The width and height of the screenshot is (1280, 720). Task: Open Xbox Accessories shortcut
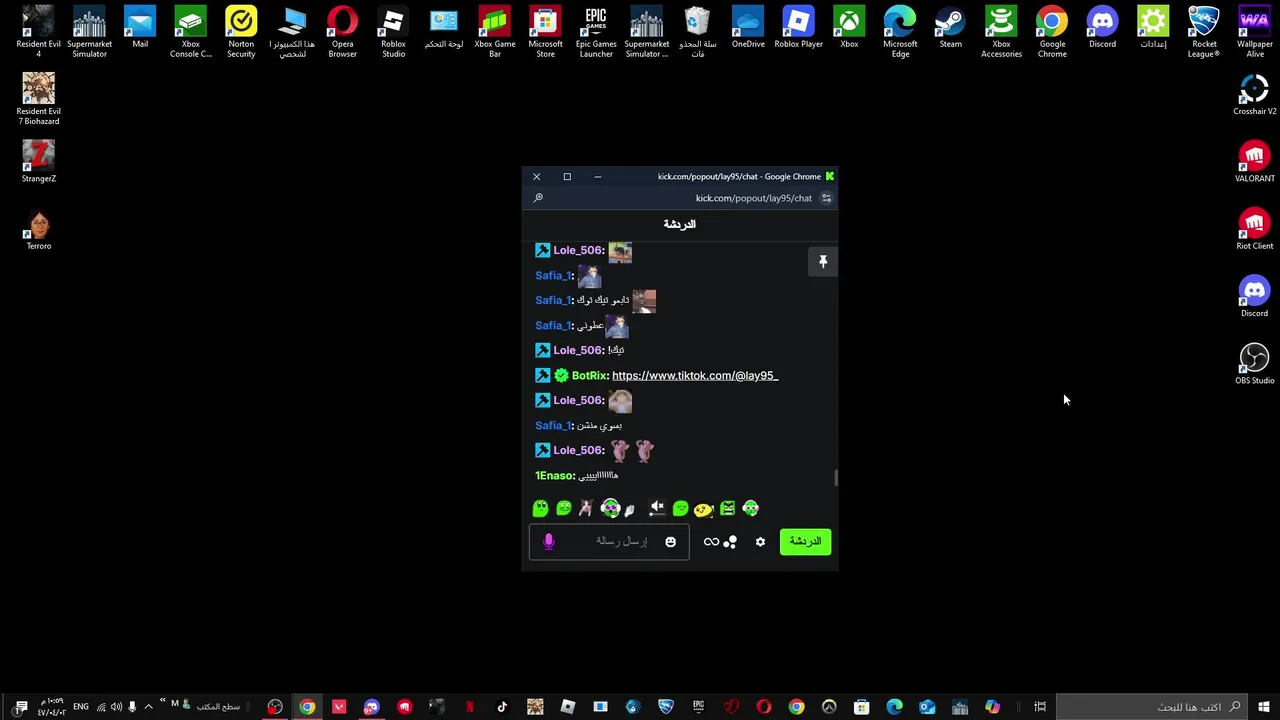[1001, 32]
